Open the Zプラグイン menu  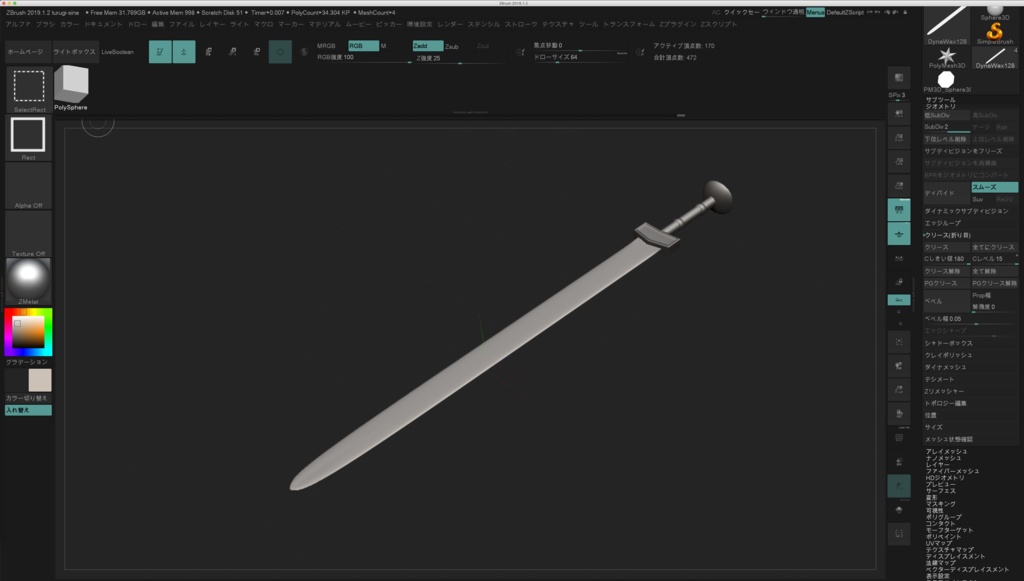pos(677,24)
